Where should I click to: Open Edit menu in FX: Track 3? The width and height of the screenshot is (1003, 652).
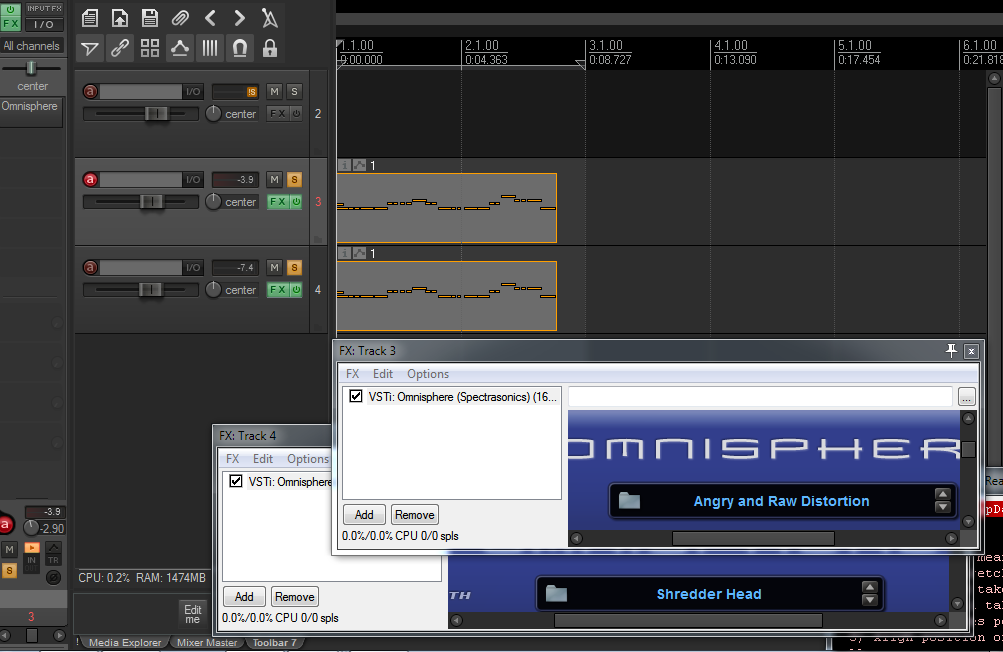383,374
